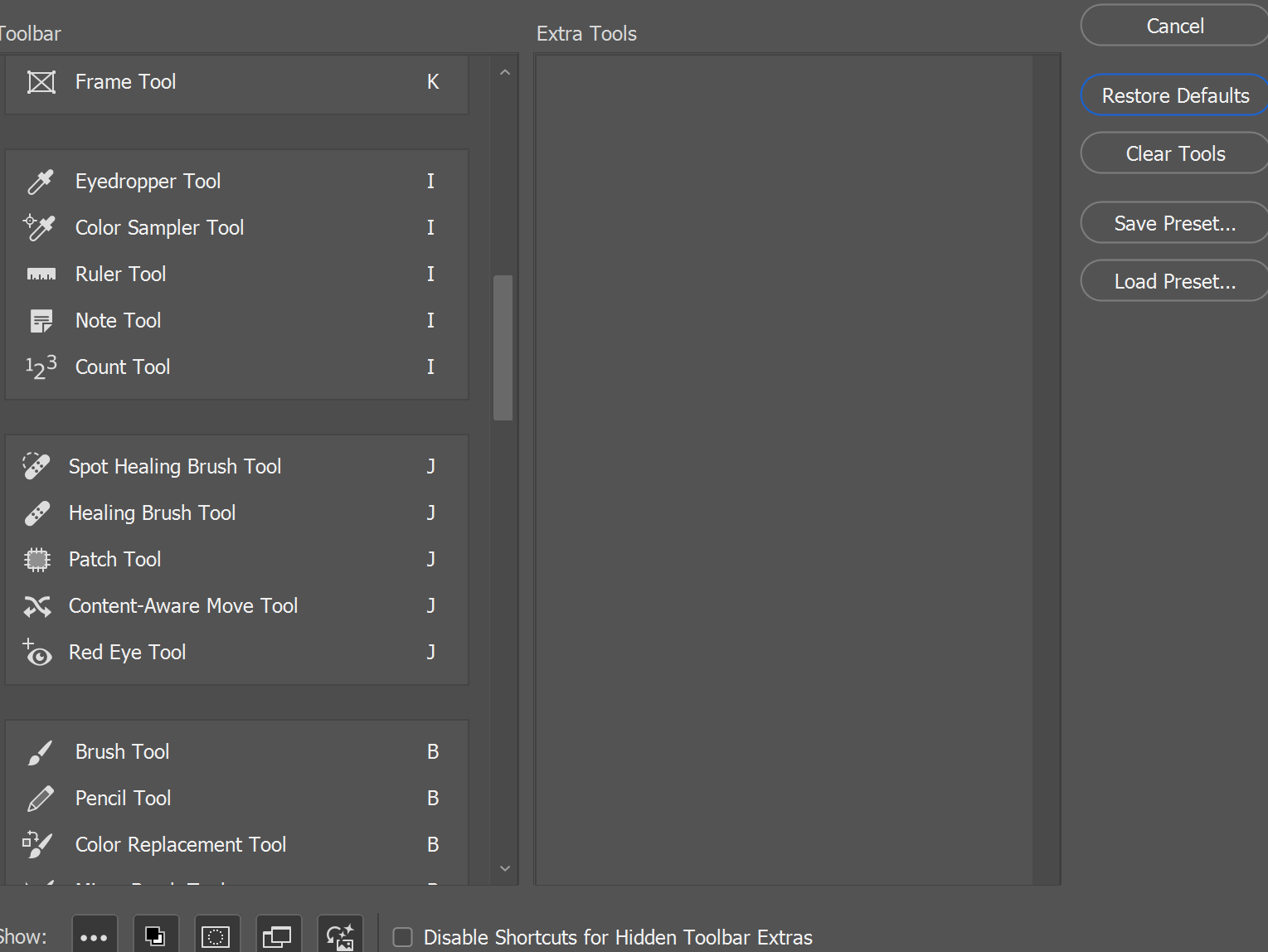Screen dimensions: 1268x952
Task: Toggle the Screen Mode visibility icon
Action: [278, 936]
